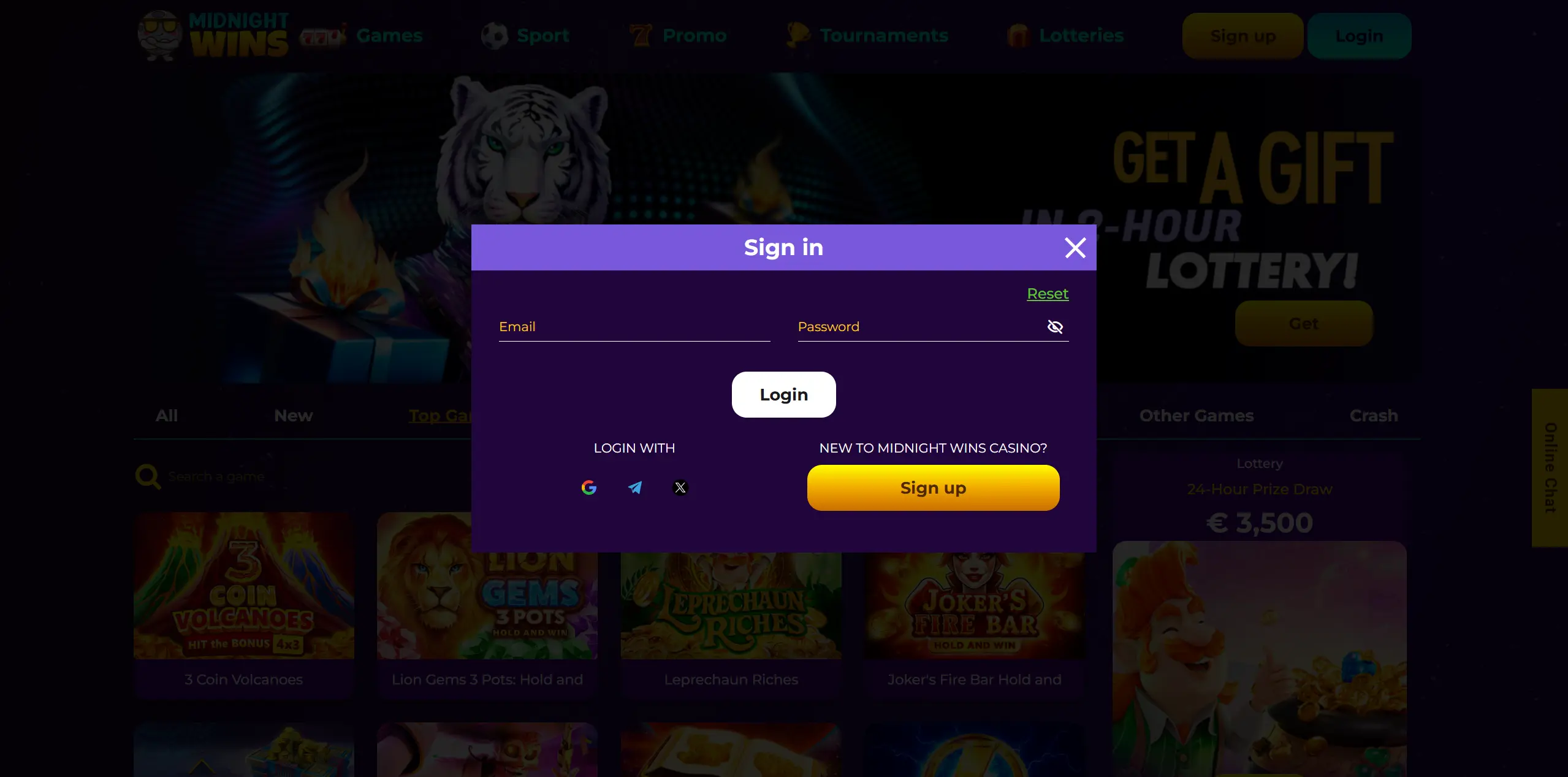Open the Online Chat side tab
1568x777 pixels.
click(x=1550, y=467)
